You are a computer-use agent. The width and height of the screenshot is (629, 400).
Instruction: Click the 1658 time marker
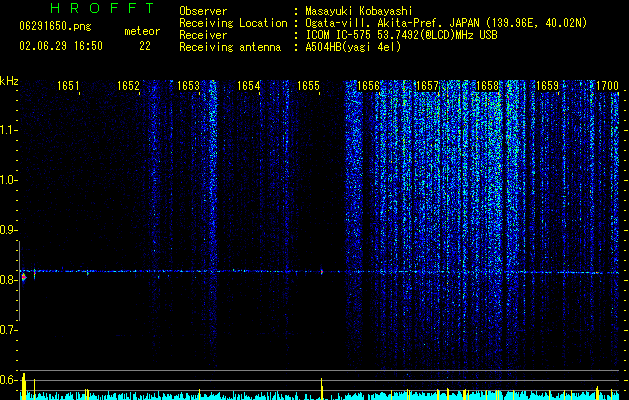point(487,86)
